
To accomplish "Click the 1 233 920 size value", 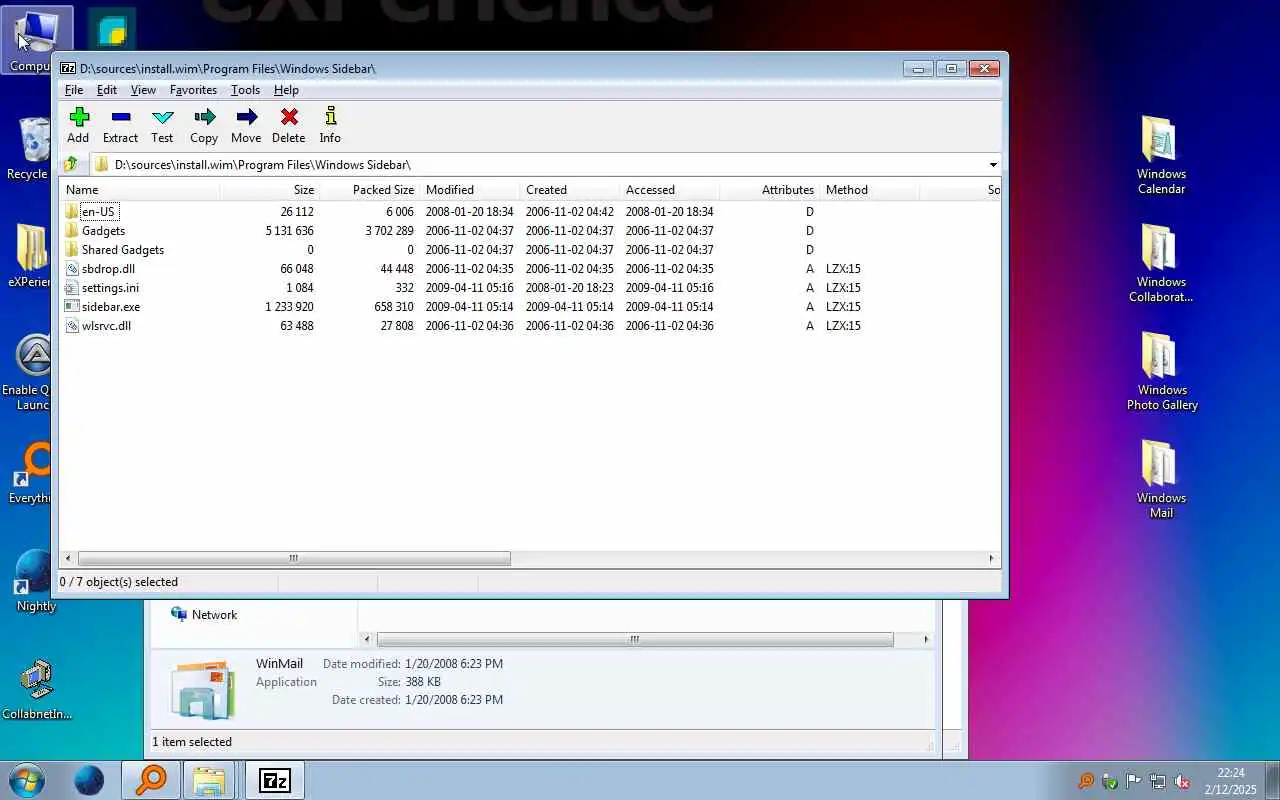I will click(289, 307).
